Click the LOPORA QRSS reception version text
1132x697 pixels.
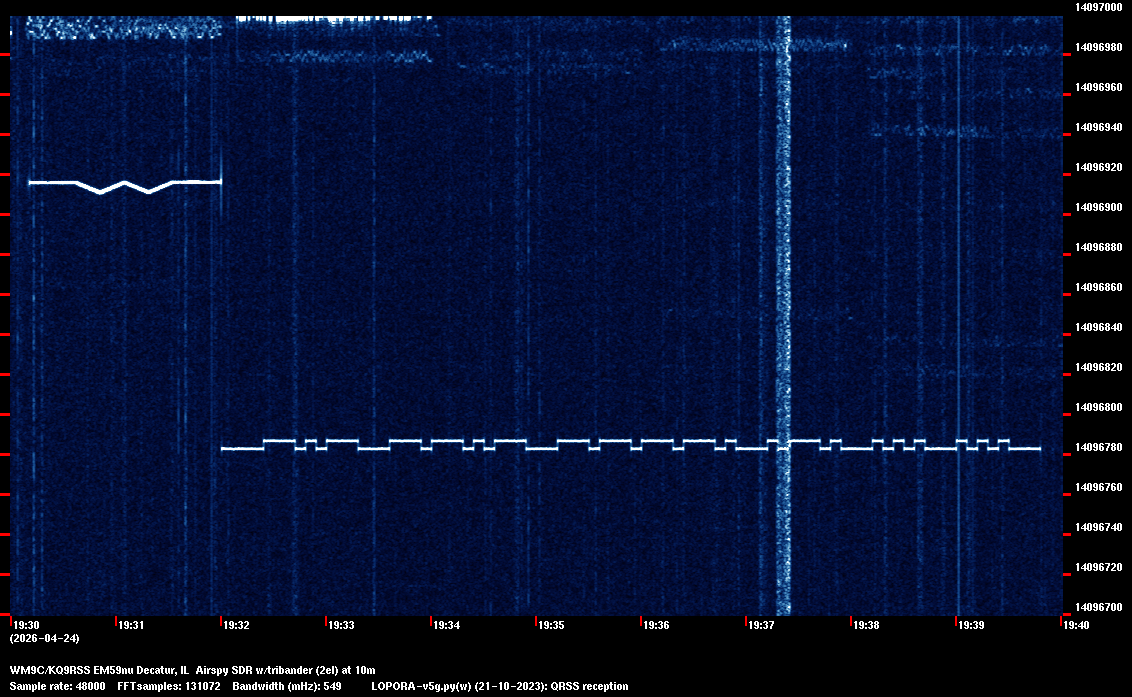499,686
